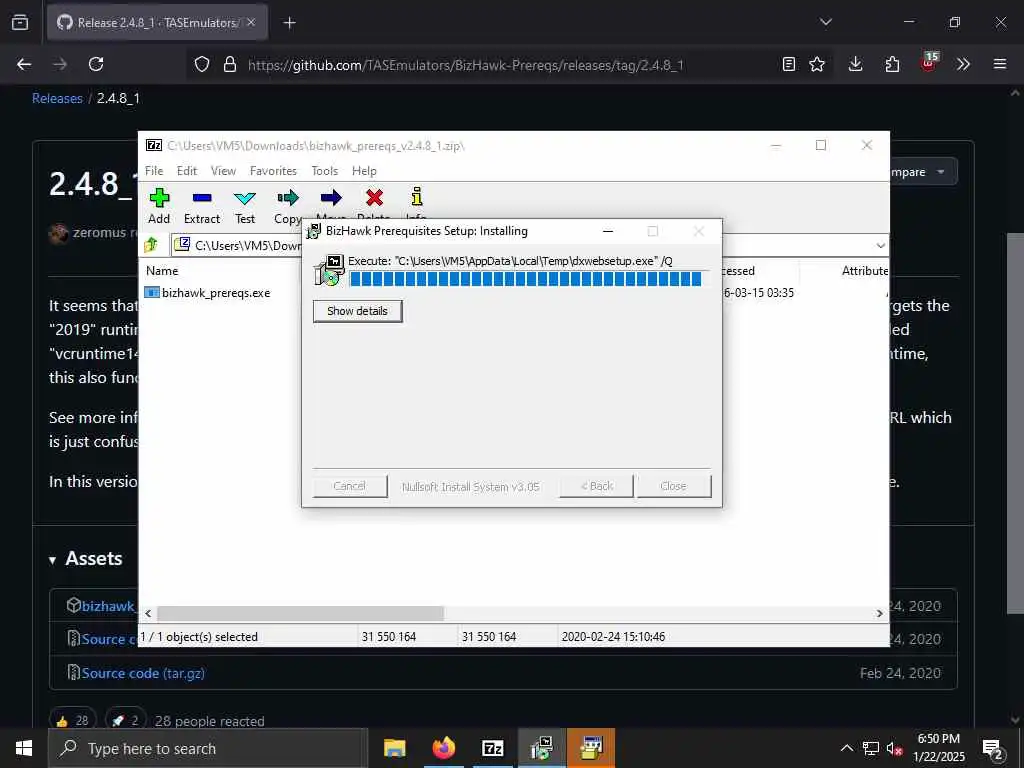Switch to Firefox from taskbar

[x=443, y=748]
